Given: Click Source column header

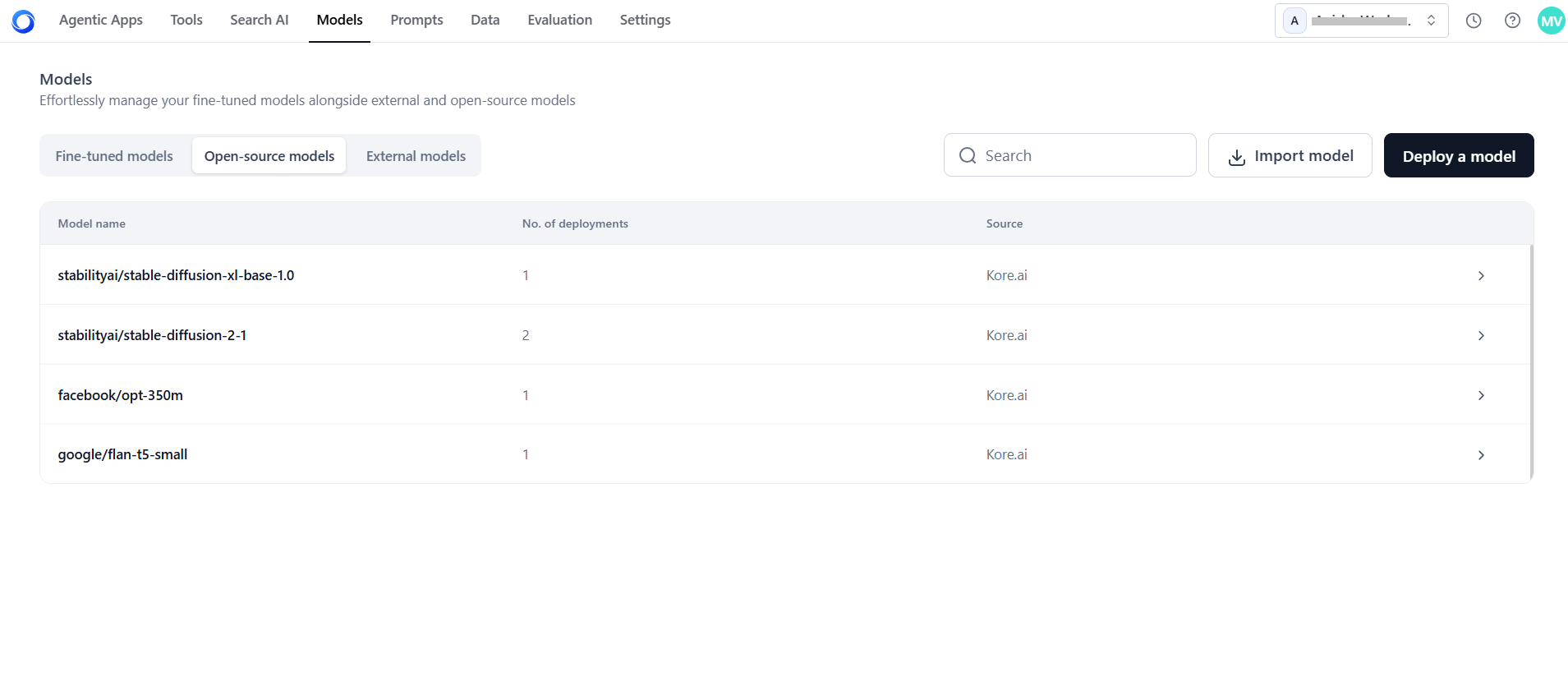Looking at the screenshot, I should point(1005,223).
